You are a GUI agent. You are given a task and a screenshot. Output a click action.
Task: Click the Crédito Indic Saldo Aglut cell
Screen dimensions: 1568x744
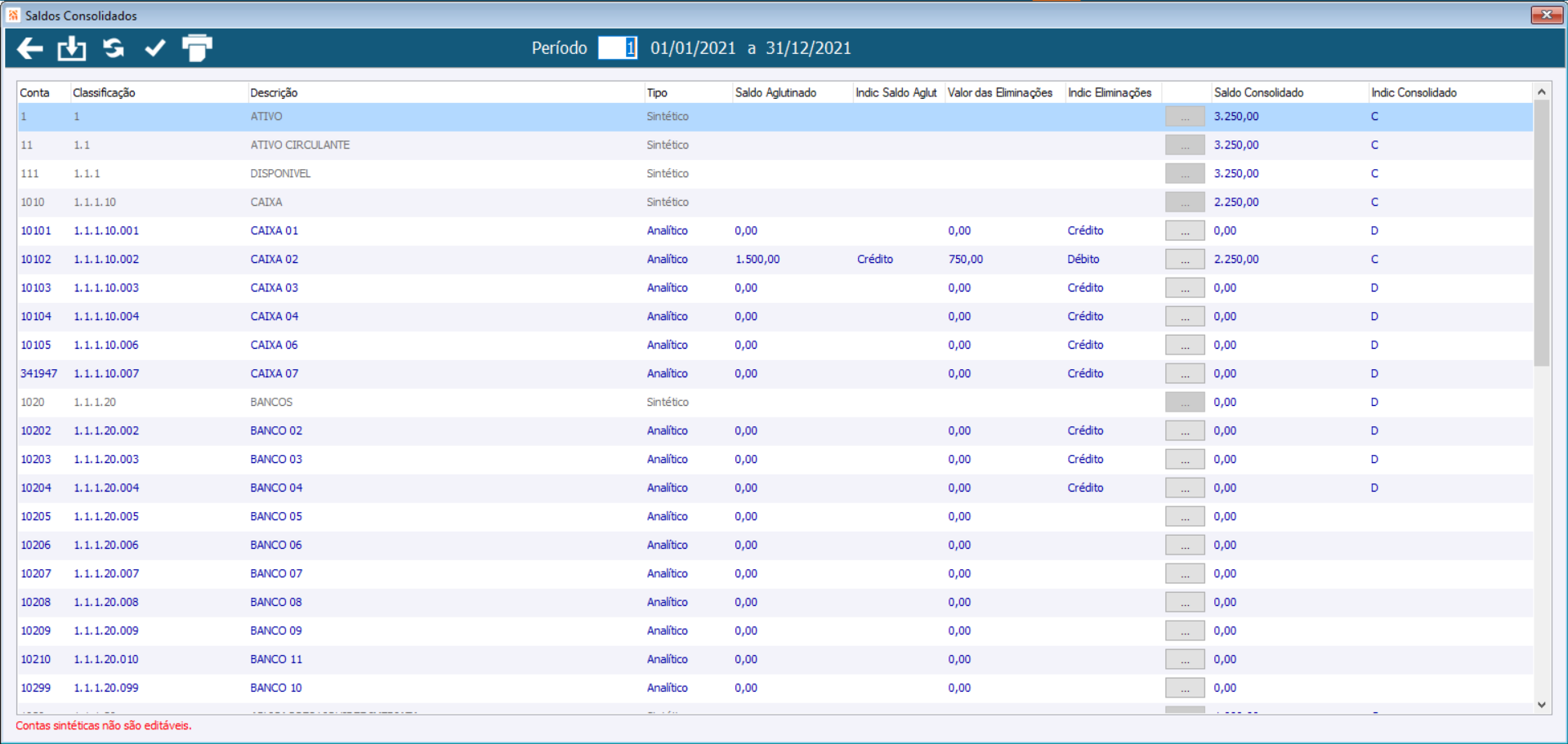click(x=875, y=260)
